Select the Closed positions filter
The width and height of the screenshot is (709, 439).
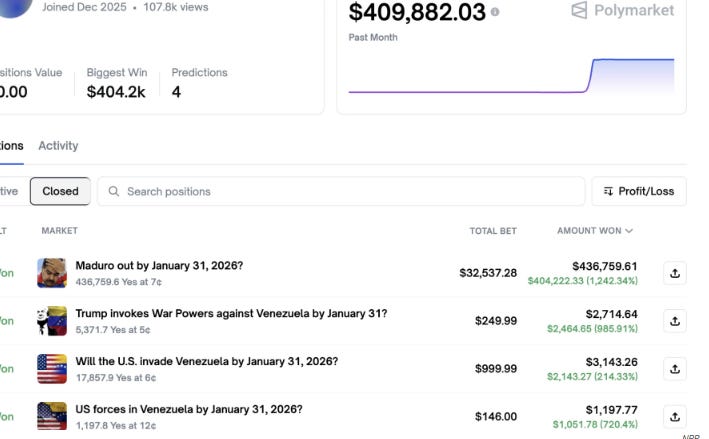pyautogui.click(x=60, y=191)
